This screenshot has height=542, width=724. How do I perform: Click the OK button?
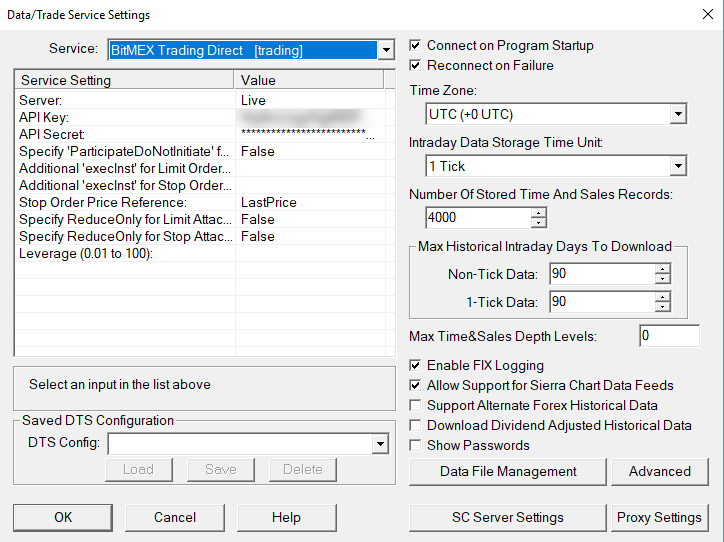[x=63, y=518]
